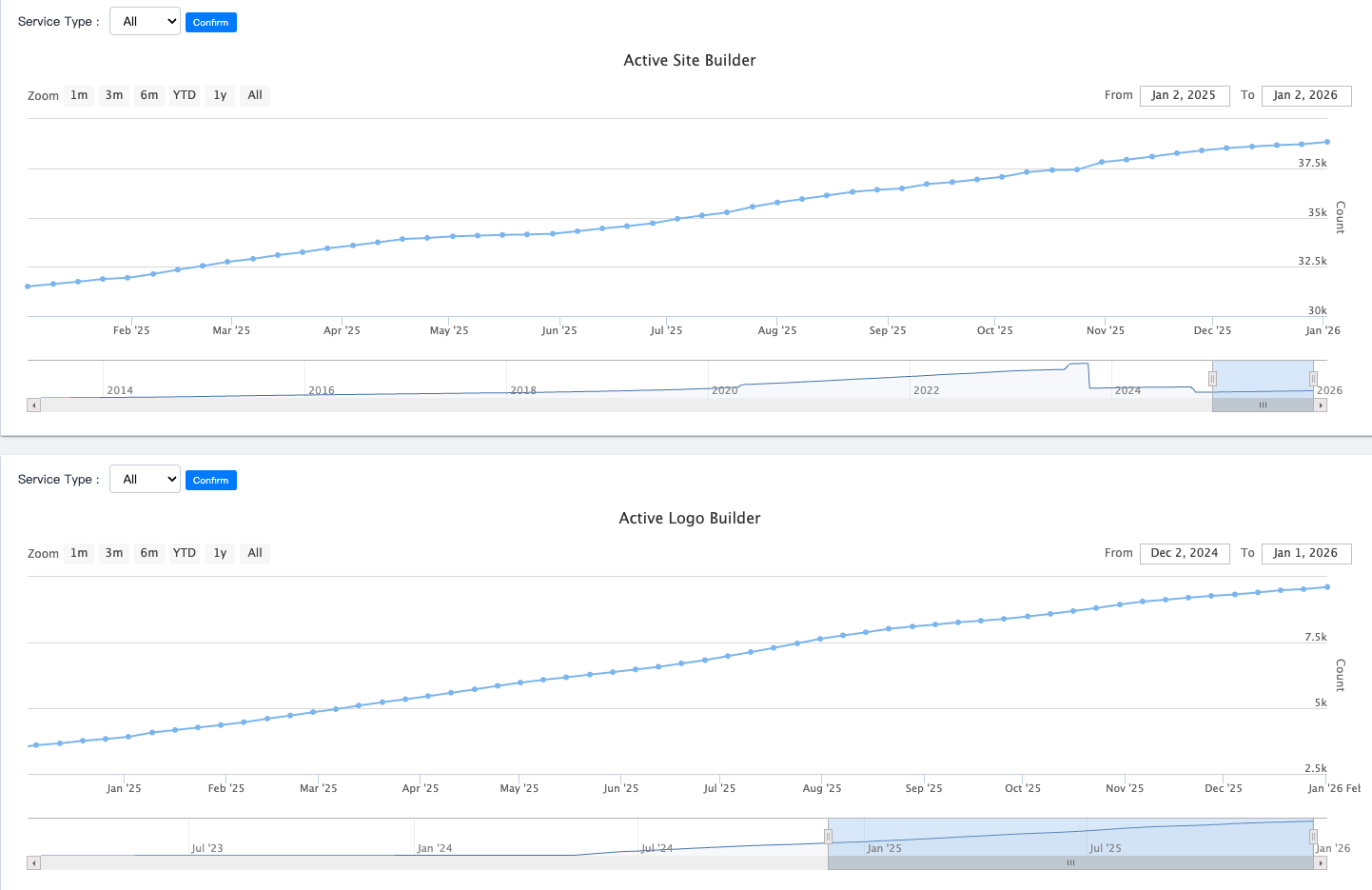Grab left range handle in Logo Builder navigator
The width and height of the screenshot is (1372, 890).
tap(828, 837)
